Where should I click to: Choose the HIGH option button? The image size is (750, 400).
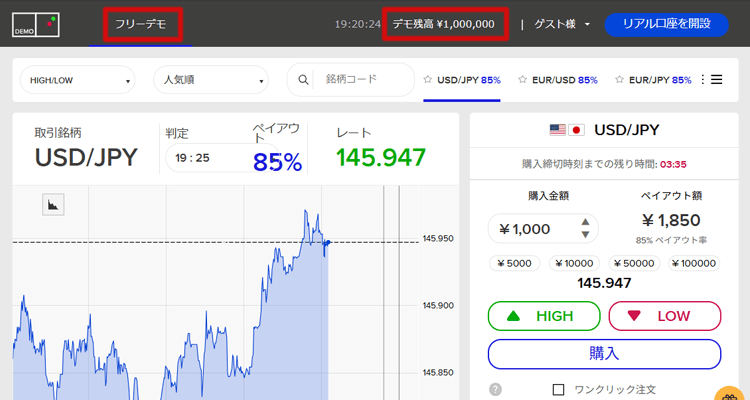tap(544, 316)
